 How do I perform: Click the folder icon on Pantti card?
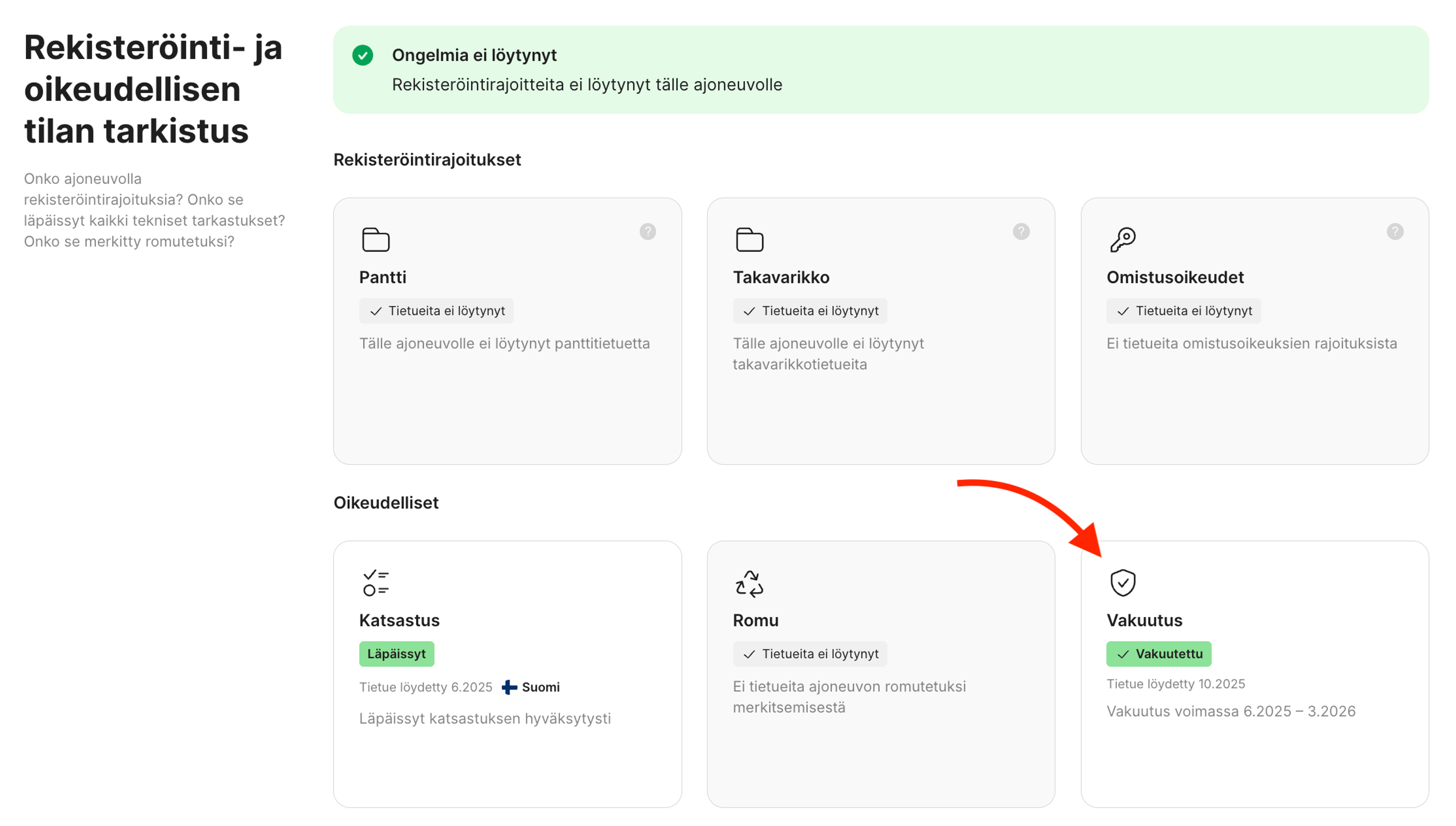point(376,240)
